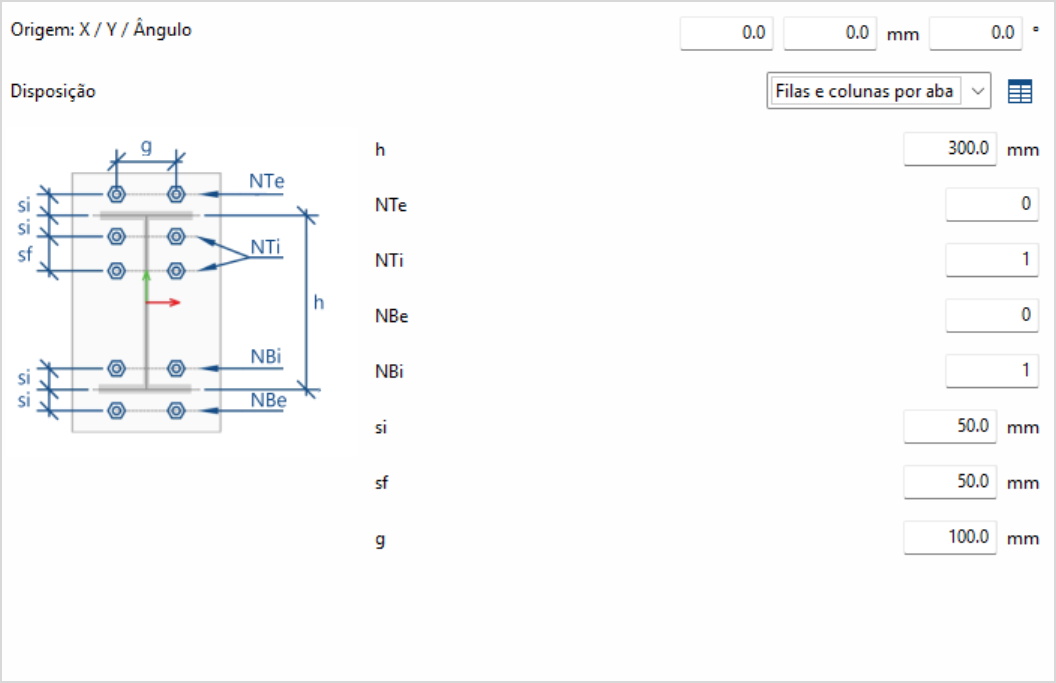This screenshot has width=1056, height=683.
Task: Open the bolt layout table icon
Action: 1019,92
